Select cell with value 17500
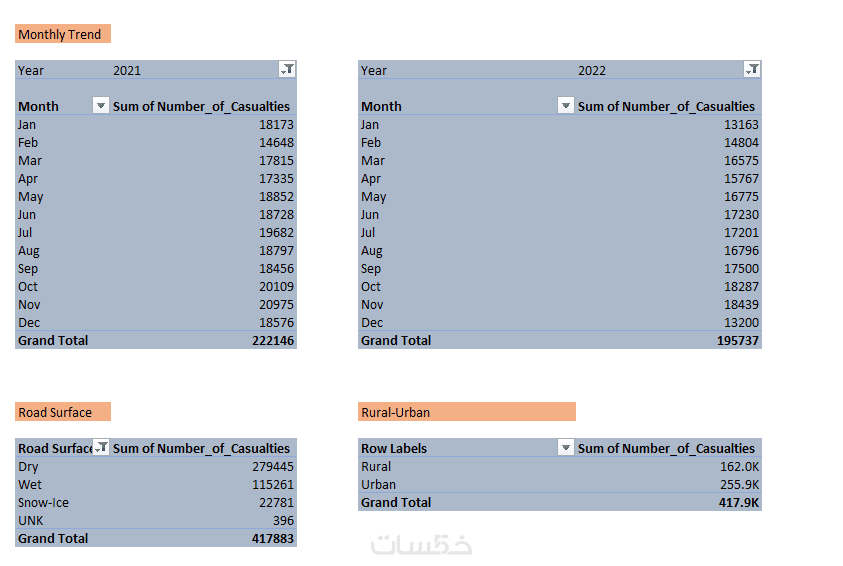Viewport: 843px width, 566px height. (741, 269)
